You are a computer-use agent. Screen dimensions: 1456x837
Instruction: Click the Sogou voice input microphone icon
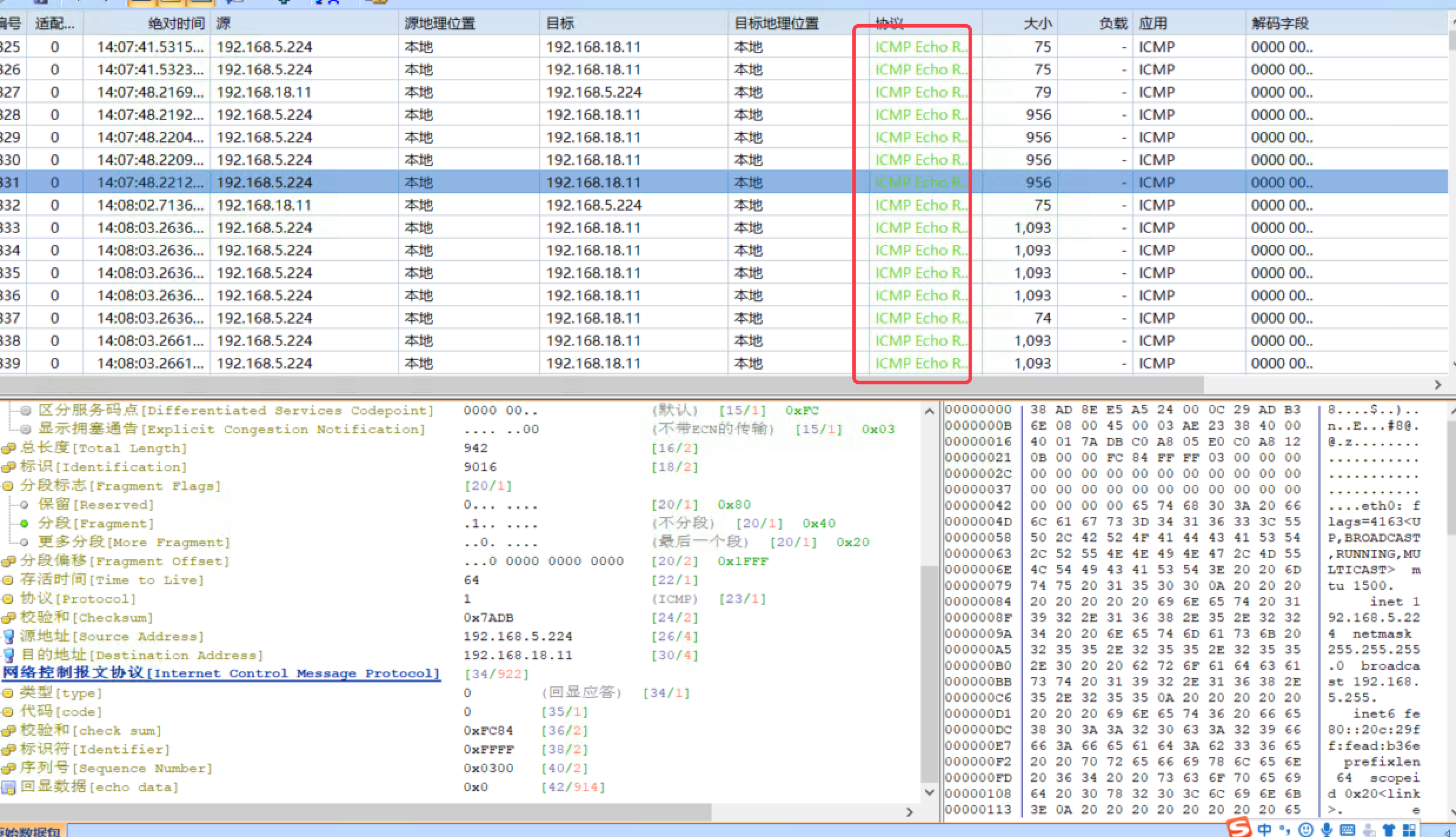click(1327, 829)
